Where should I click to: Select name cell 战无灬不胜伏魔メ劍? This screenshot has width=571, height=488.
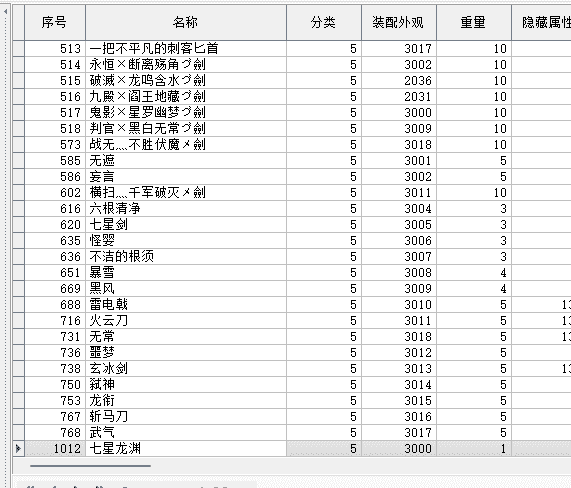click(186, 145)
